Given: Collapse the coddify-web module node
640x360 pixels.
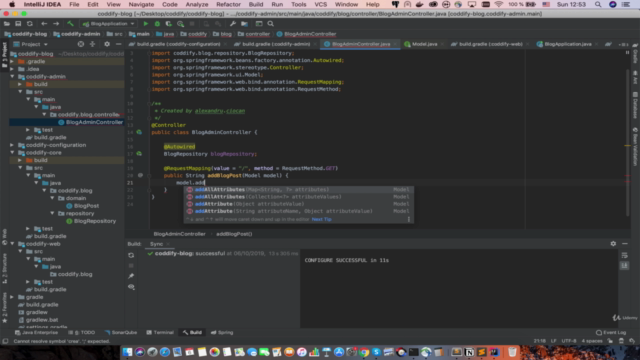Looking at the screenshot, I should click(12, 244).
